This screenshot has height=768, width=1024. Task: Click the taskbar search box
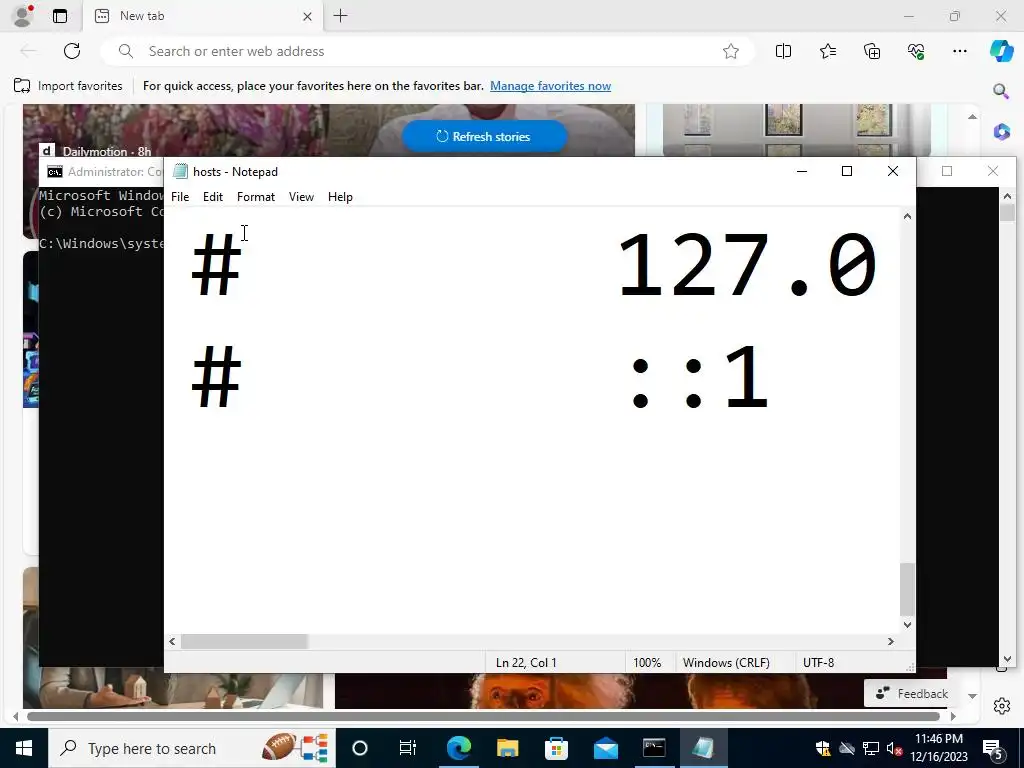191,748
